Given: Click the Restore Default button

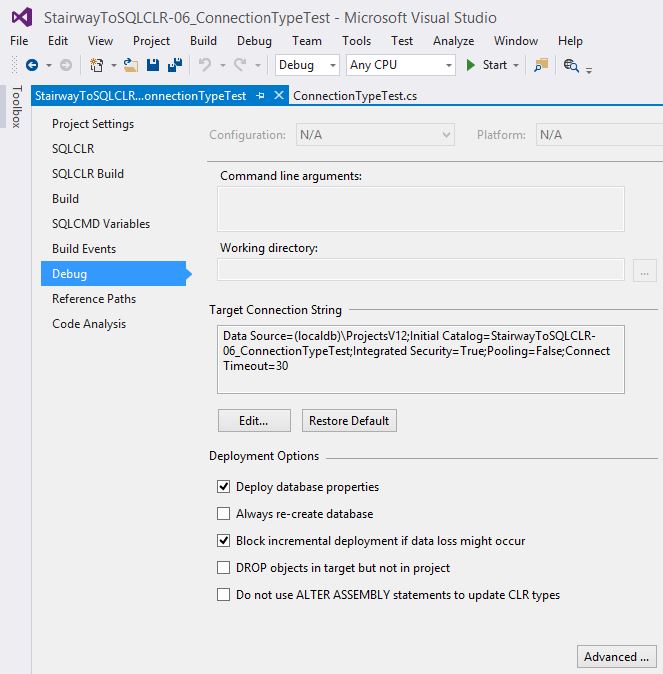Looking at the screenshot, I should (x=349, y=420).
